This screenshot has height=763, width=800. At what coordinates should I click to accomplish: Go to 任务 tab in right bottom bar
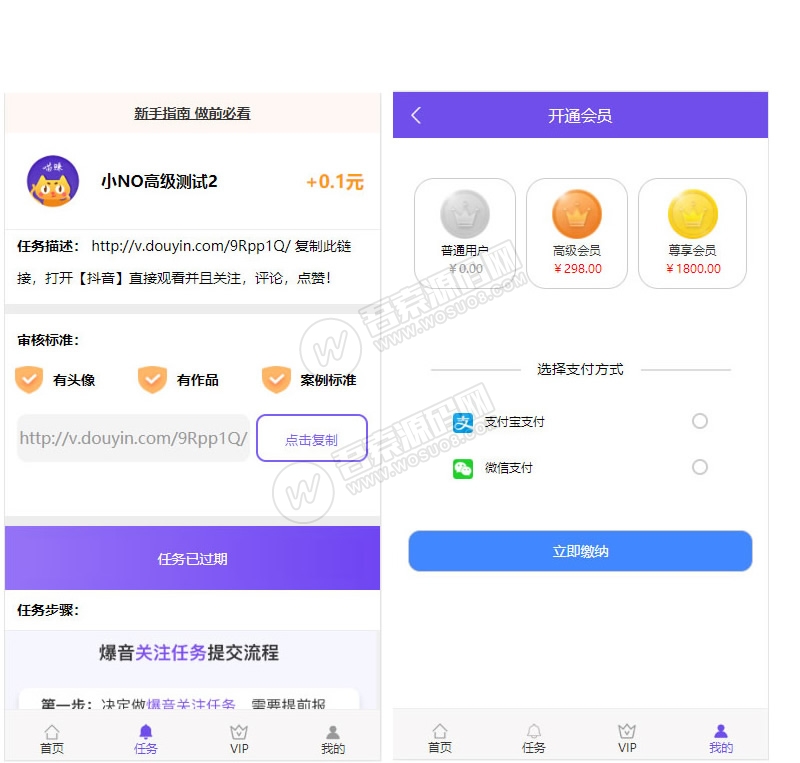[534, 739]
